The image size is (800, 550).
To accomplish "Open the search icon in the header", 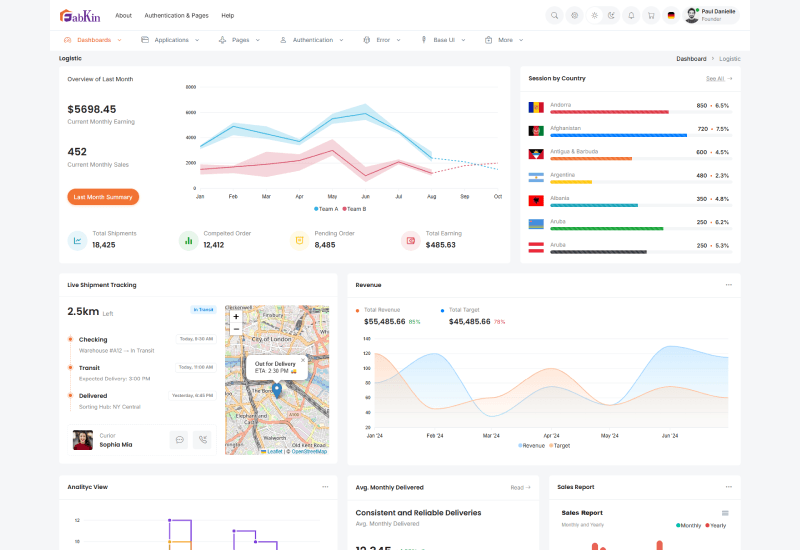I will click(554, 15).
